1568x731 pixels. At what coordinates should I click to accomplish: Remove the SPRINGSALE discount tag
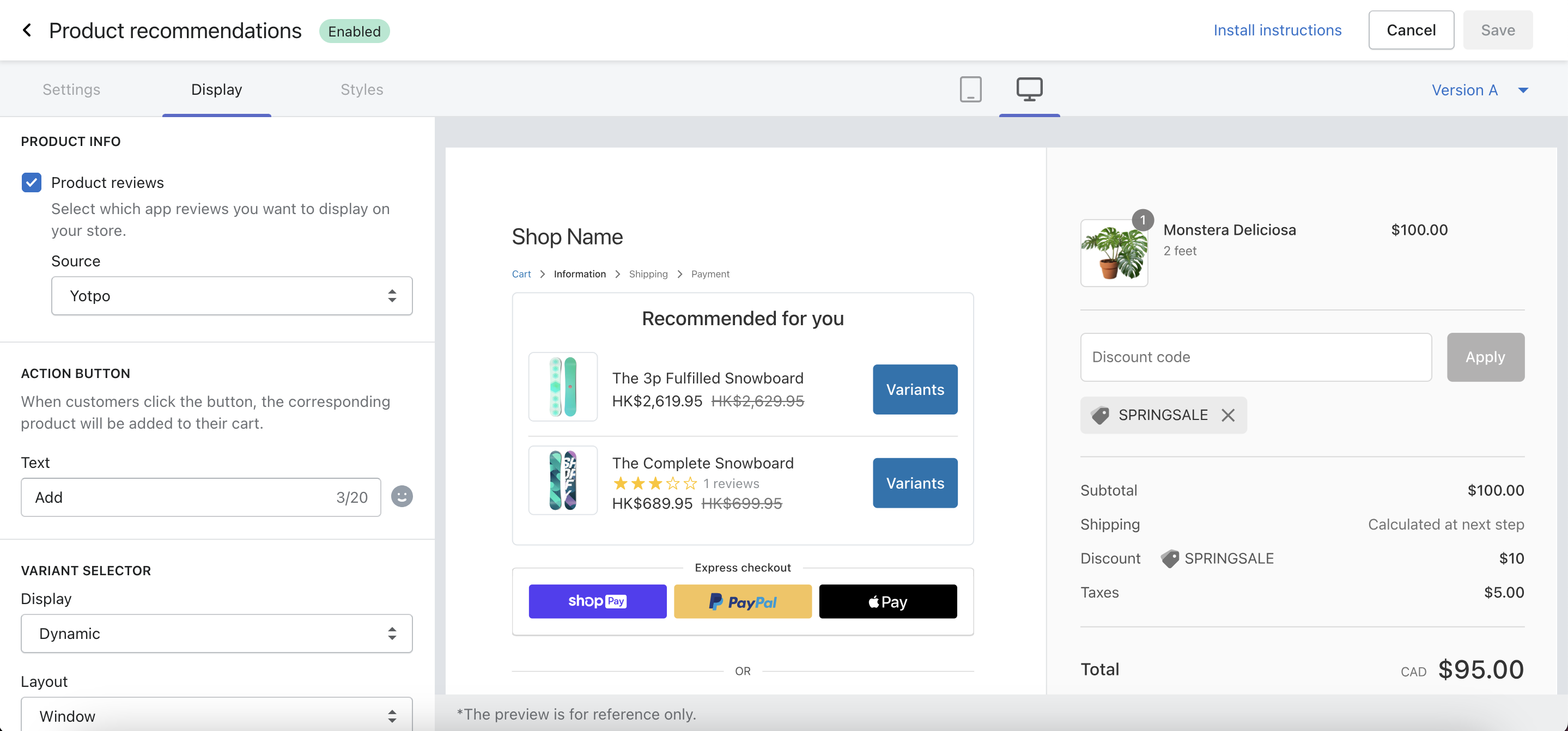pos(1227,415)
